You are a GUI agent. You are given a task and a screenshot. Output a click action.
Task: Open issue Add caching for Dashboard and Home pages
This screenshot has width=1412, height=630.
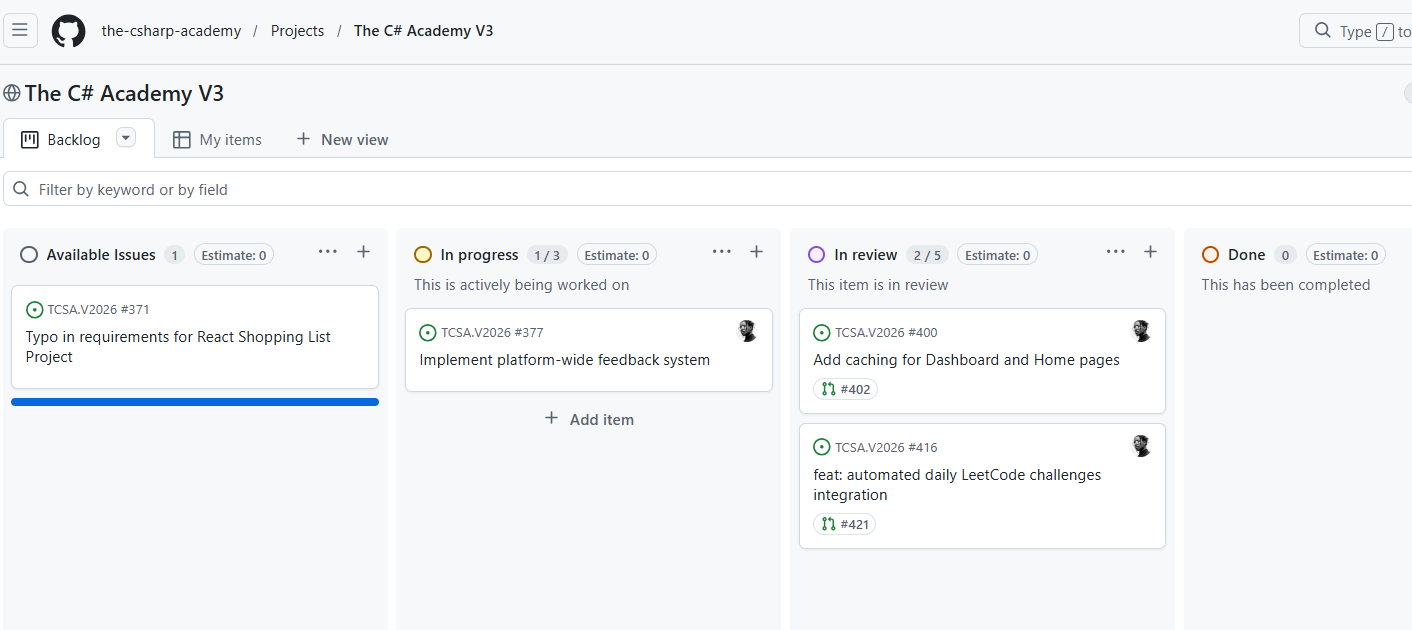[966, 360]
